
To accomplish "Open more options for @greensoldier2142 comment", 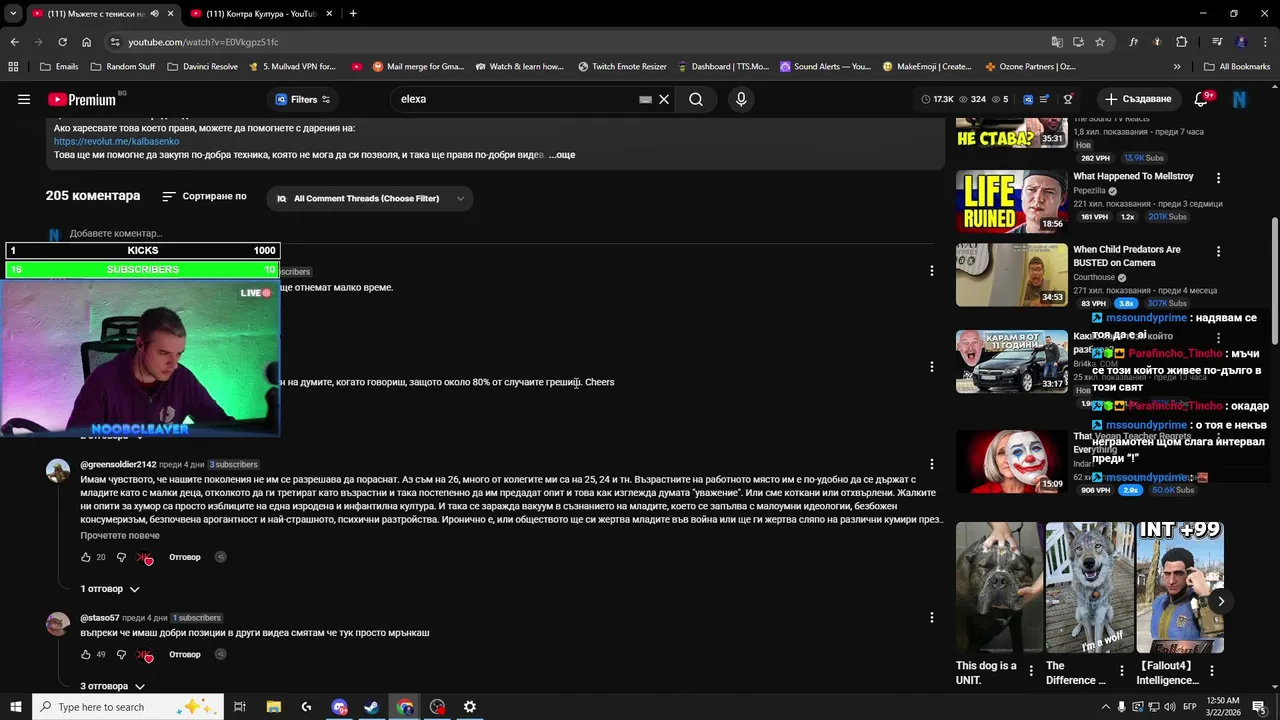I will coord(931,464).
